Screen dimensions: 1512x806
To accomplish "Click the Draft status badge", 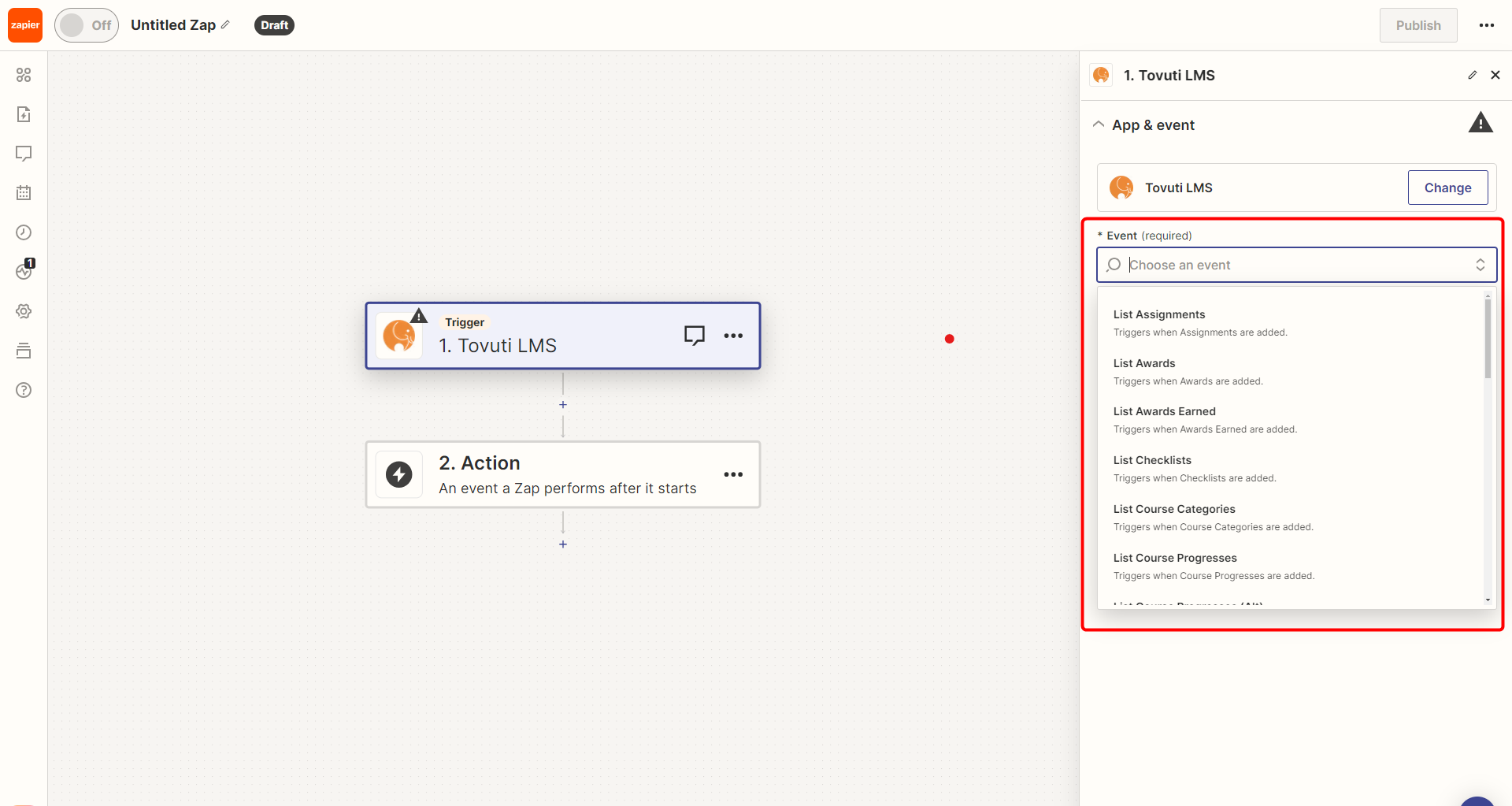I will point(274,25).
